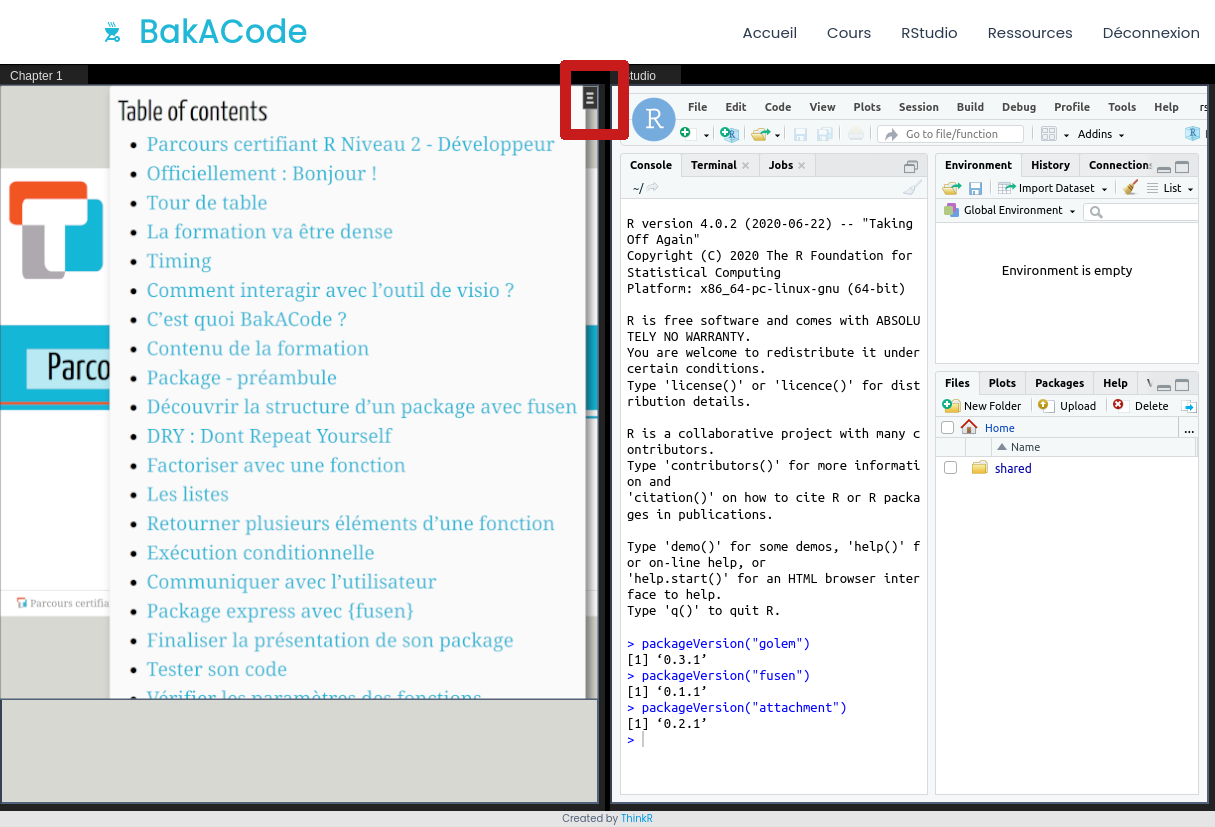The image size is (1215, 827).
Task: Click the view current directory arrow in Console
Action: click(653, 187)
